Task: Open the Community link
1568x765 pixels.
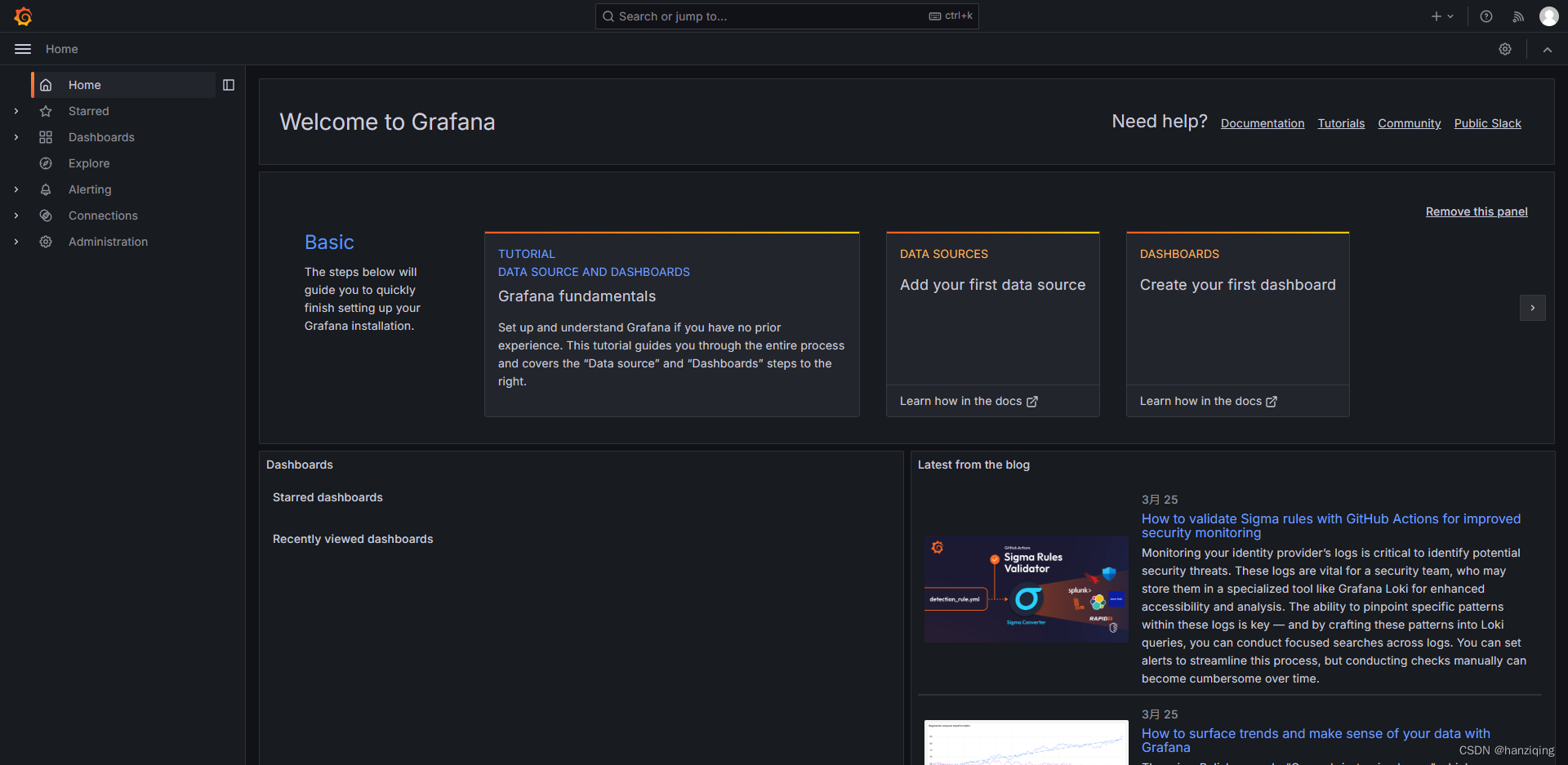Action: (1410, 123)
